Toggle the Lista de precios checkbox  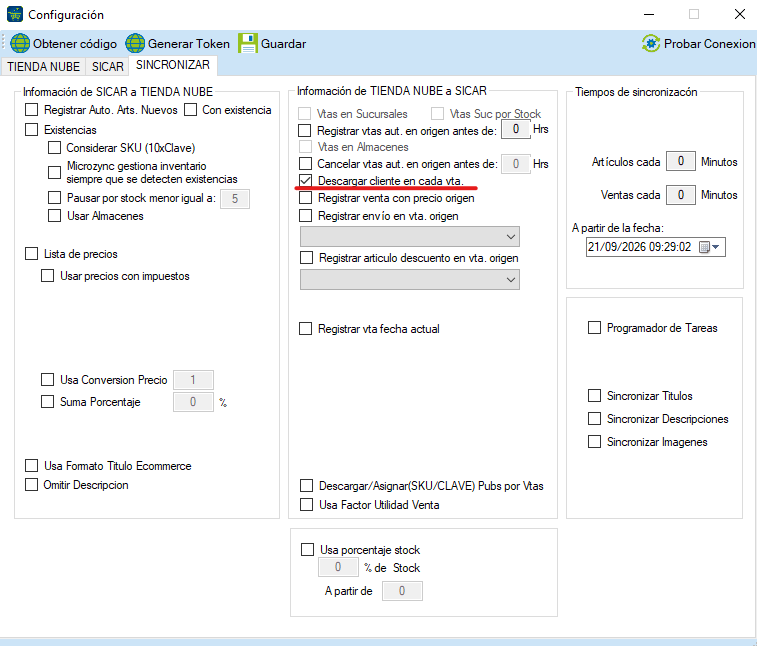[31, 253]
